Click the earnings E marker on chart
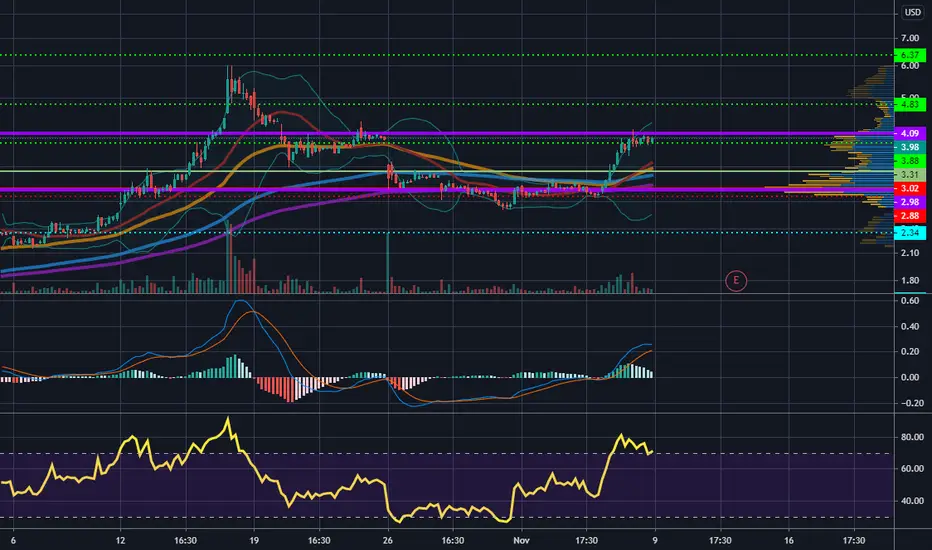Image resolution: width=932 pixels, height=550 pixels. tap(736, 280)
